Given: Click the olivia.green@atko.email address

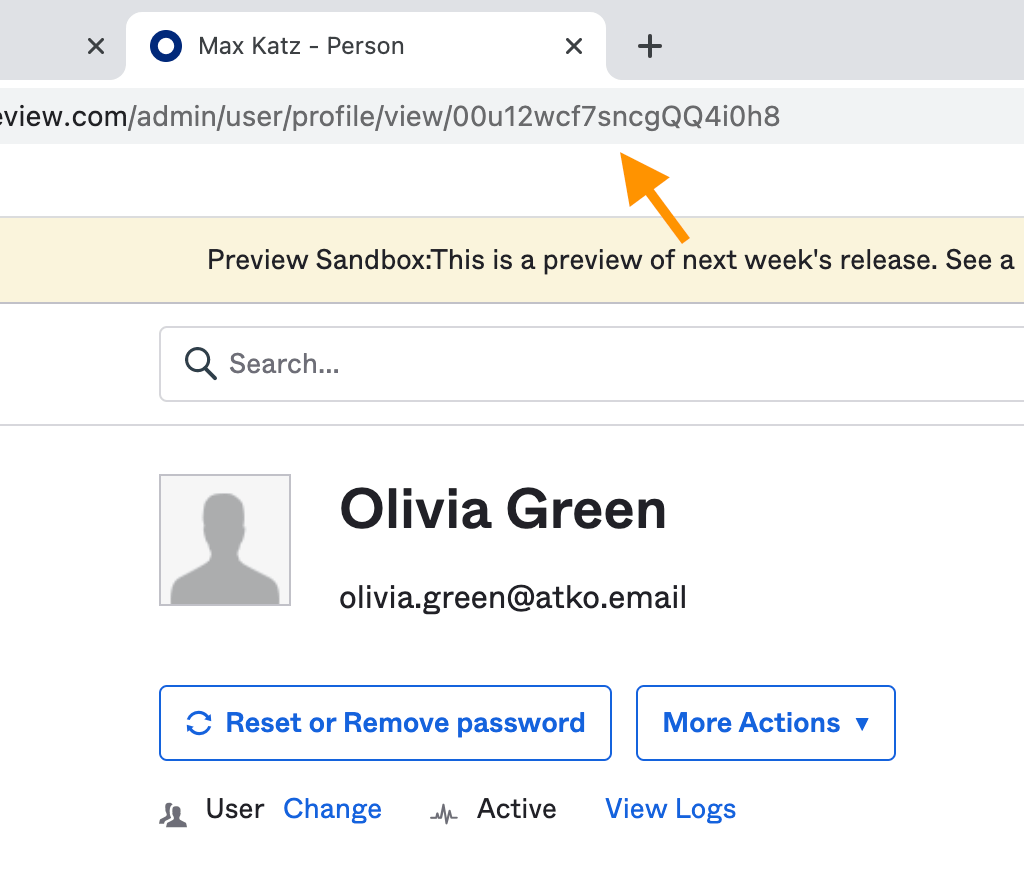Looking at the screenshot, I should tap(513, 598).
